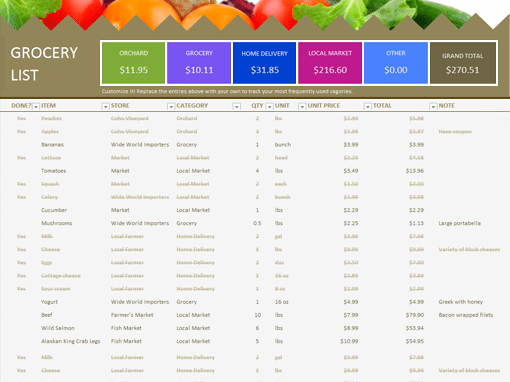Open the UNIT PRICE filter dropdown
Image resolution: width=510 pixels, height=382 pixels.
click(x=367, y=106)
